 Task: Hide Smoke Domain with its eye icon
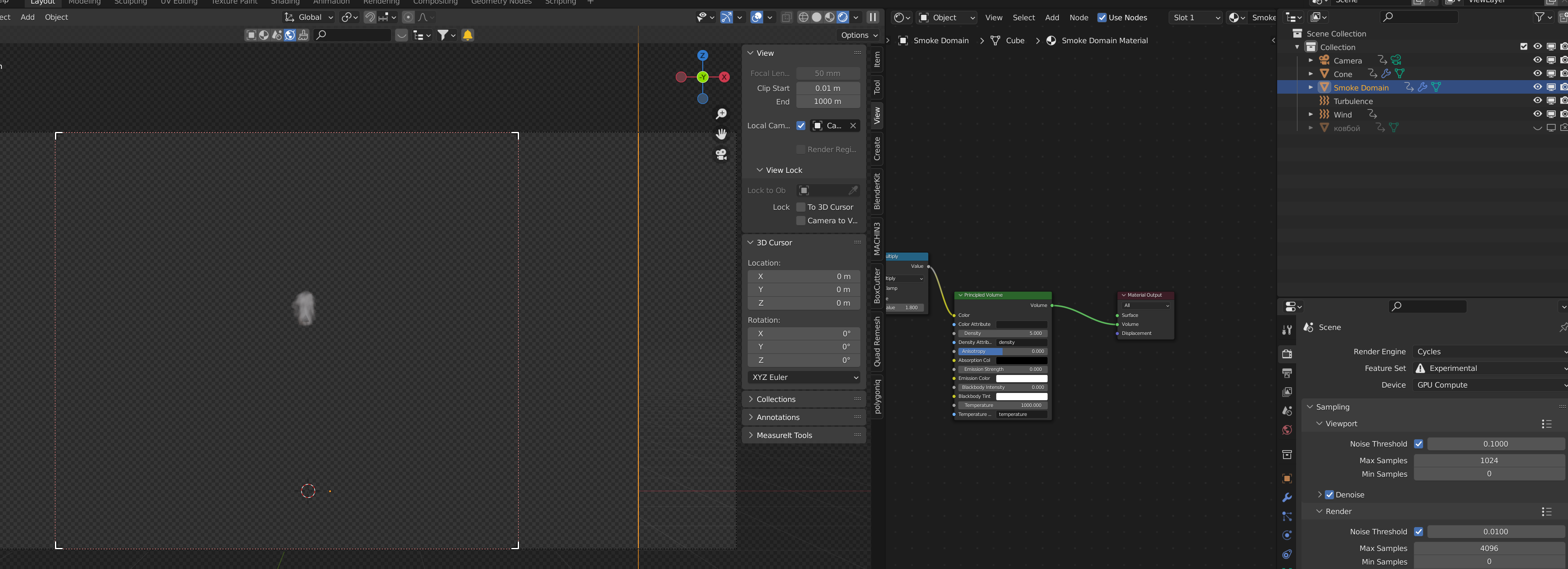pos(1537,88)
